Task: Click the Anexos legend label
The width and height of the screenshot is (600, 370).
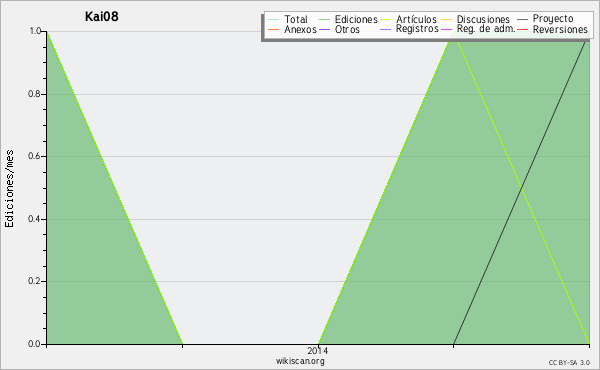Action: pos(300,29)
